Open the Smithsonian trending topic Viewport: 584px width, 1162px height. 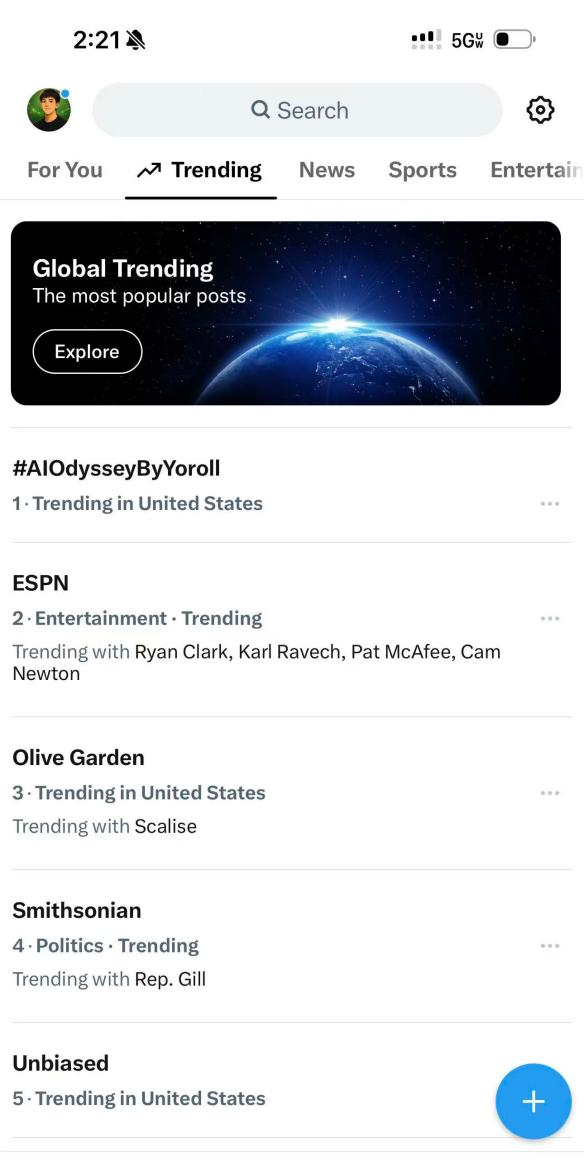(292, 946)
